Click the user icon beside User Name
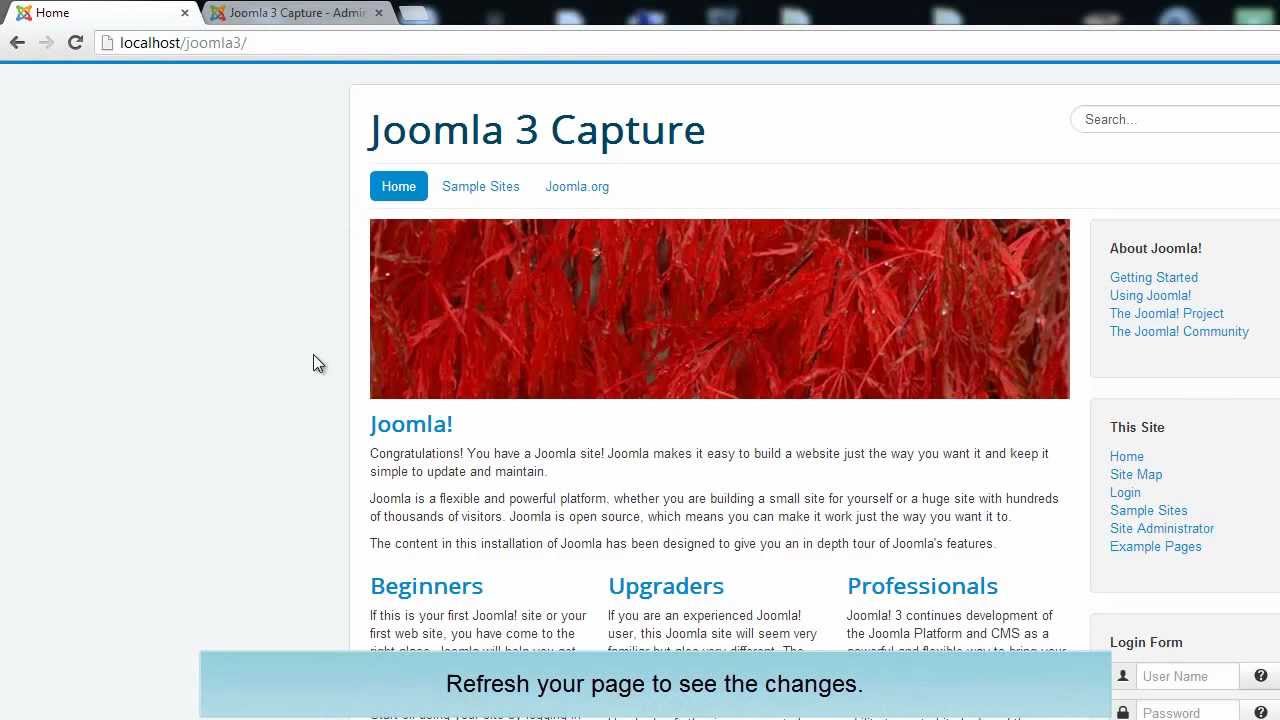 click(1123, 676)
